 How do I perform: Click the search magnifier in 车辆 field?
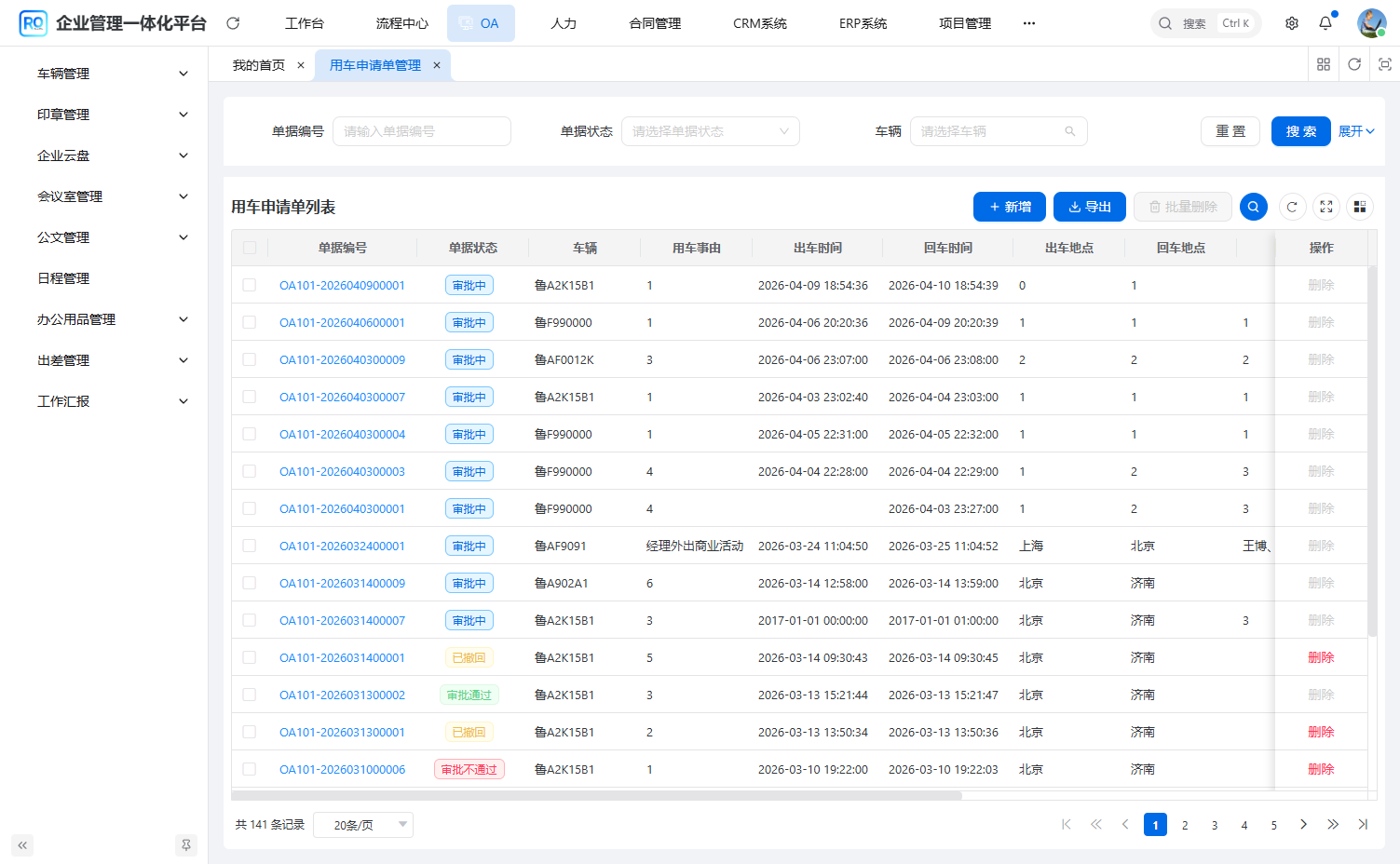coord(1070,131)
